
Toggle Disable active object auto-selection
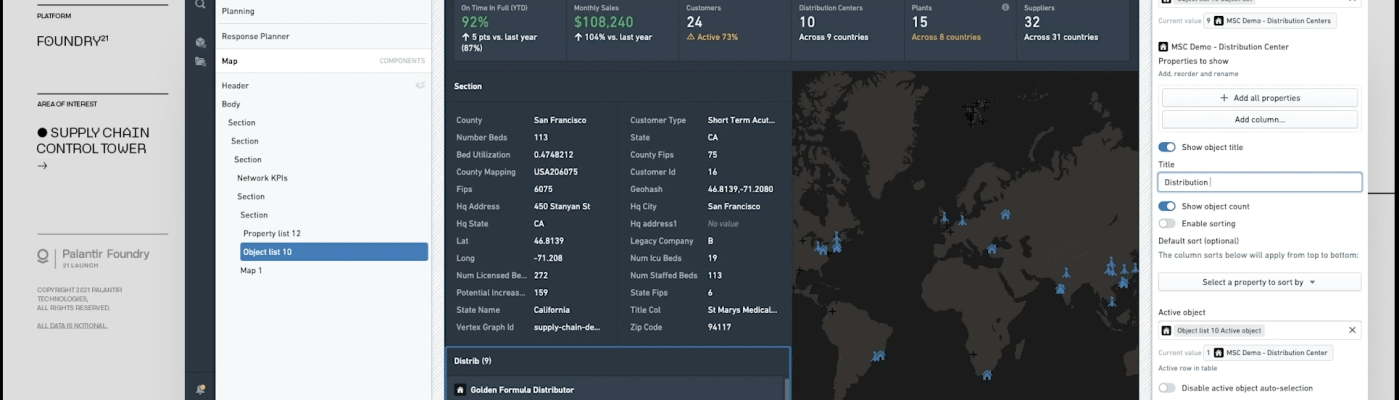point(1167,388)
